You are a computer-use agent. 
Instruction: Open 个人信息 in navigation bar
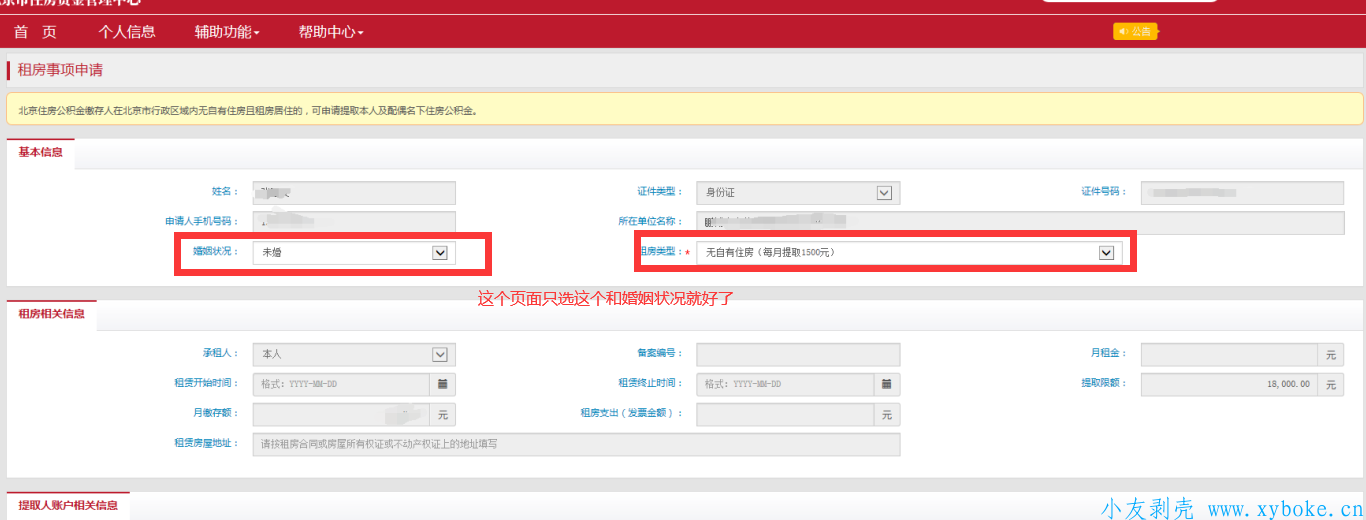click(127, 32)
